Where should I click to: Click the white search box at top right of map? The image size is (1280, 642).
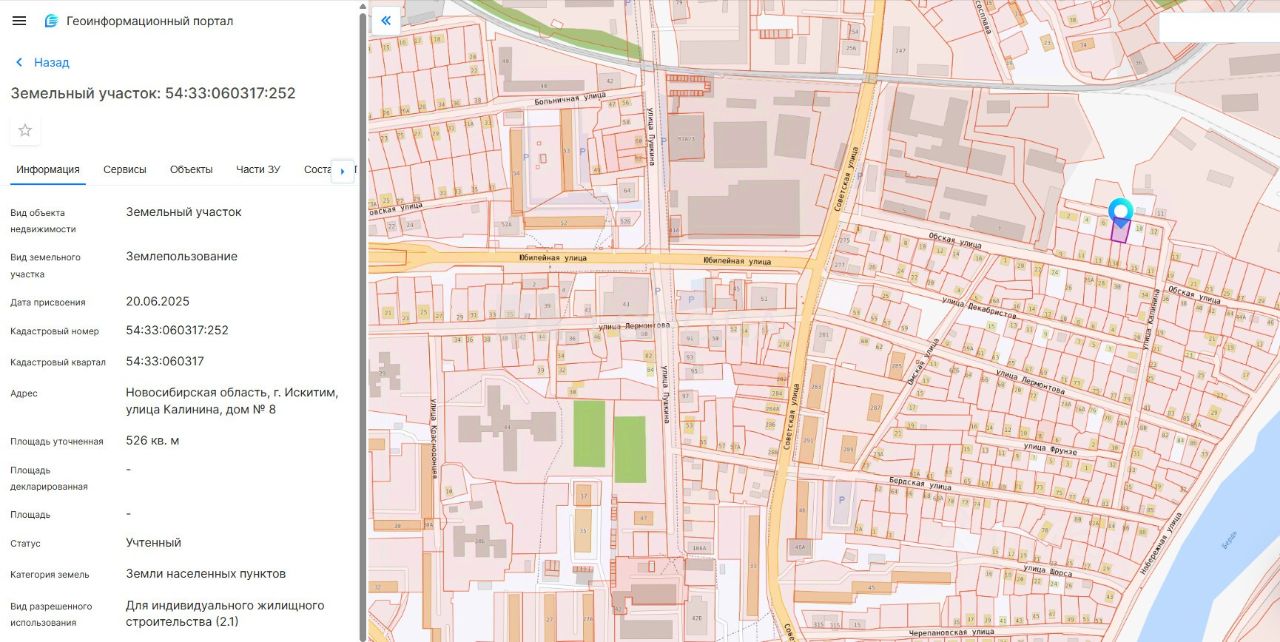1219,27
